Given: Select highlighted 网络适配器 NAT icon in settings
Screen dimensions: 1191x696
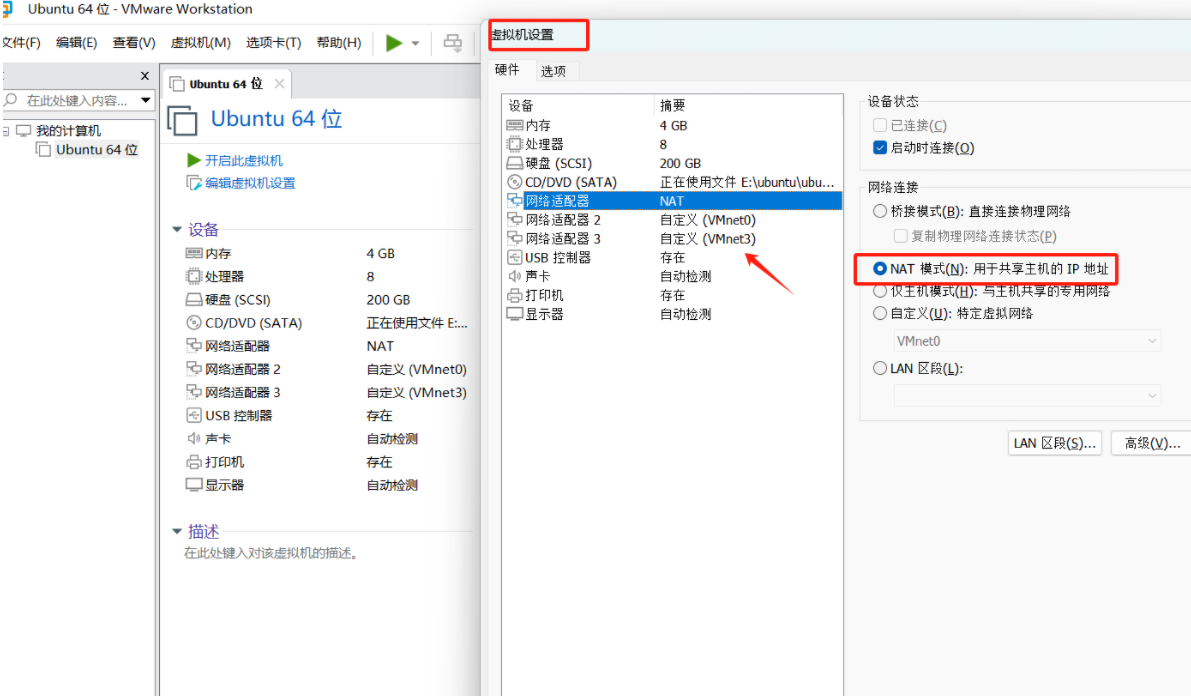Looking at the screenshot, I should (x=514, y=201).
